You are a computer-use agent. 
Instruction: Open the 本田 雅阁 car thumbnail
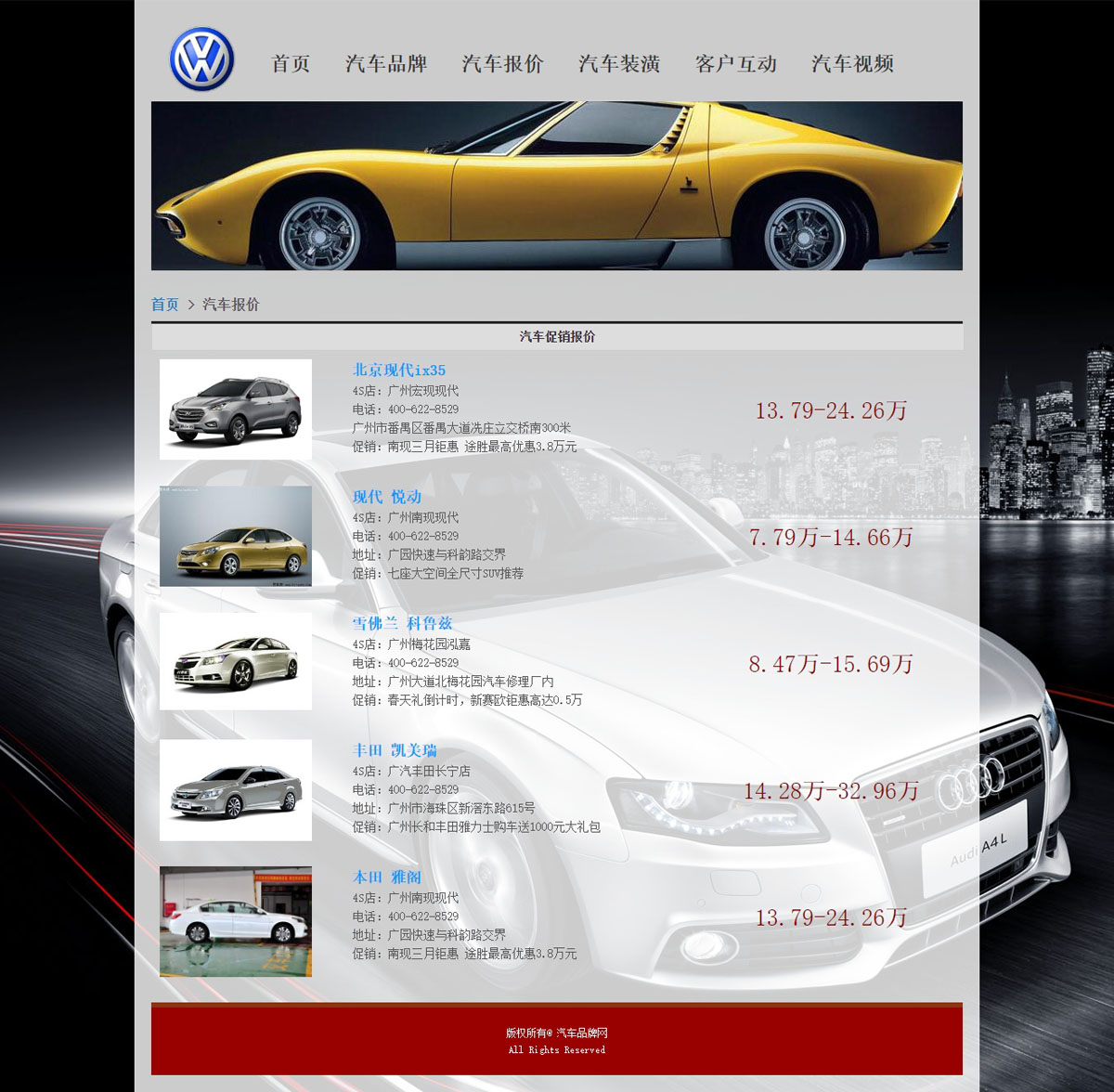click(x=236, y=921)
